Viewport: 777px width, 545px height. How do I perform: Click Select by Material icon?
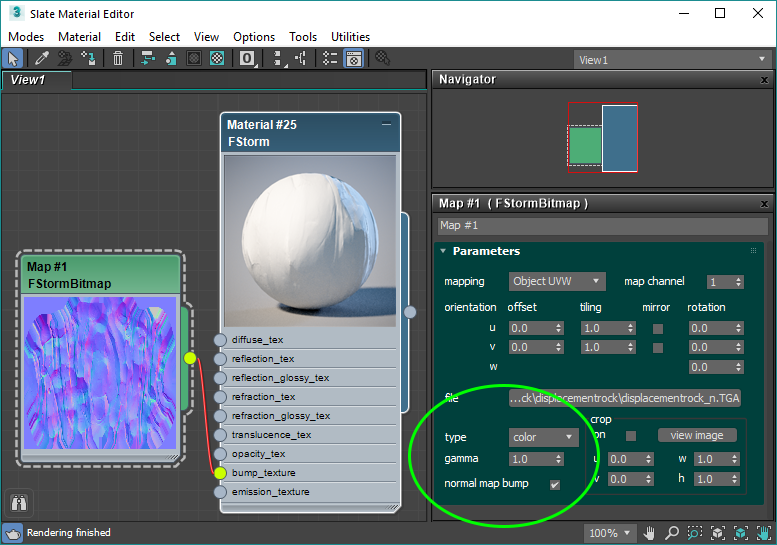[x=382, y=58]
